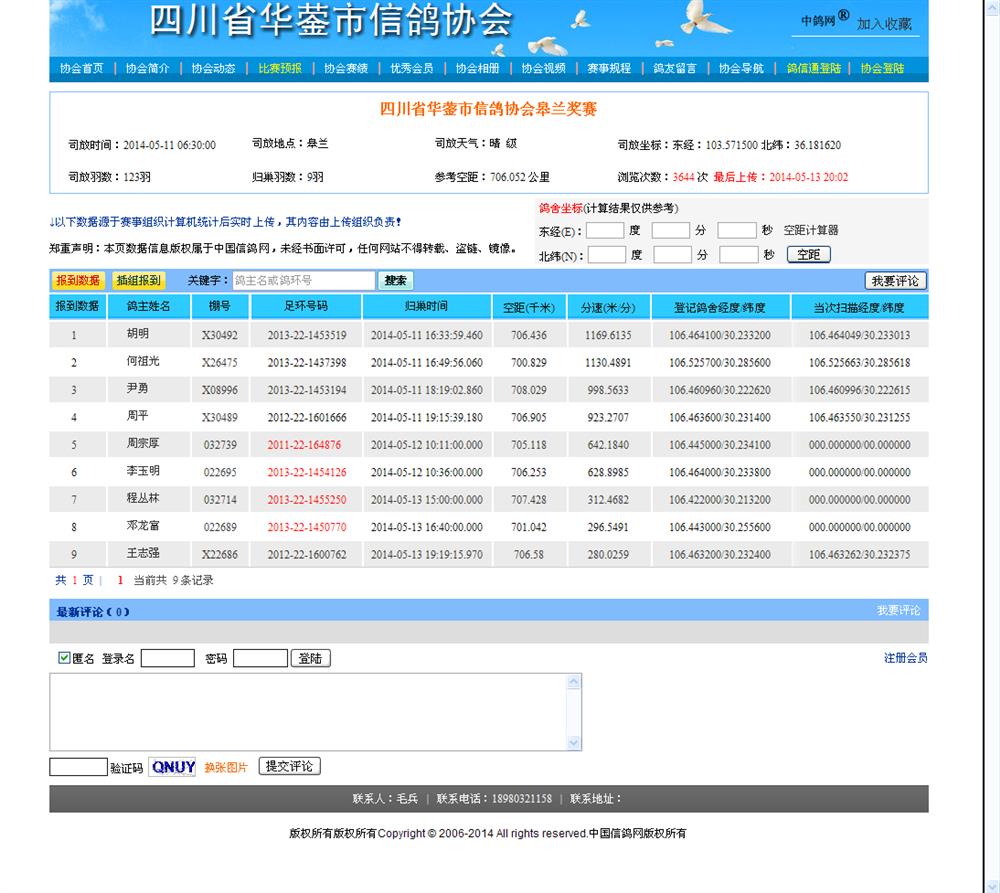Image resolution: width=1000 pixels, height=893 pixels.
Task: Toggle the 匿名 checkbox
Action: (x=64, y=658)
